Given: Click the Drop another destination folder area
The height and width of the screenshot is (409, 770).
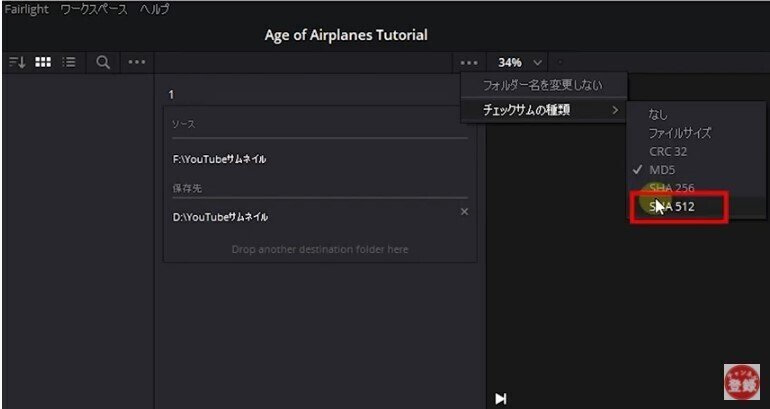Looking at the screenshot, I should click(x=320, y=249).
